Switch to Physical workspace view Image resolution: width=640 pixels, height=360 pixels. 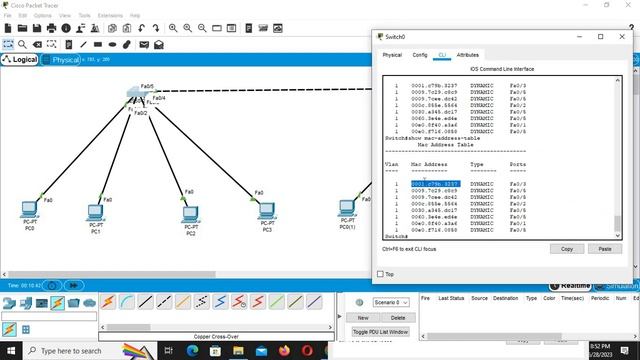(x=60, y=60)
